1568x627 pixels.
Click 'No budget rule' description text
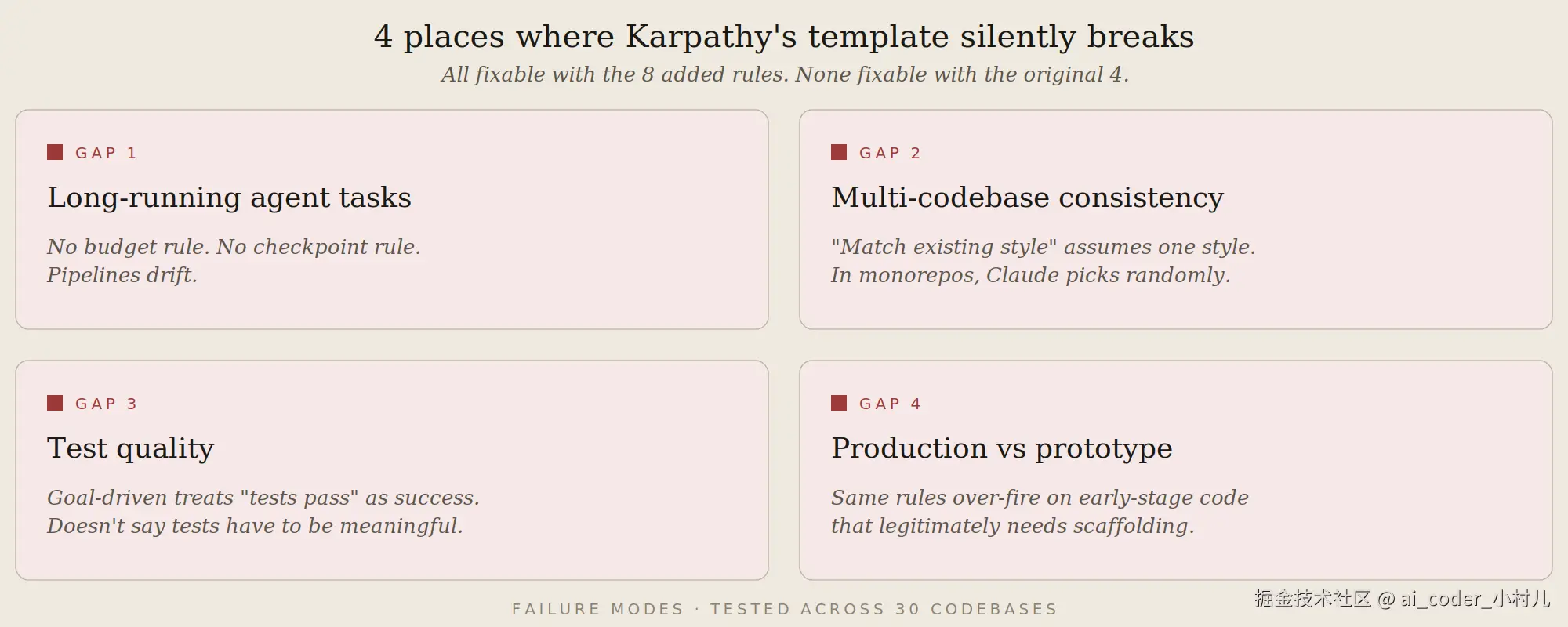(x=234, y=261)
